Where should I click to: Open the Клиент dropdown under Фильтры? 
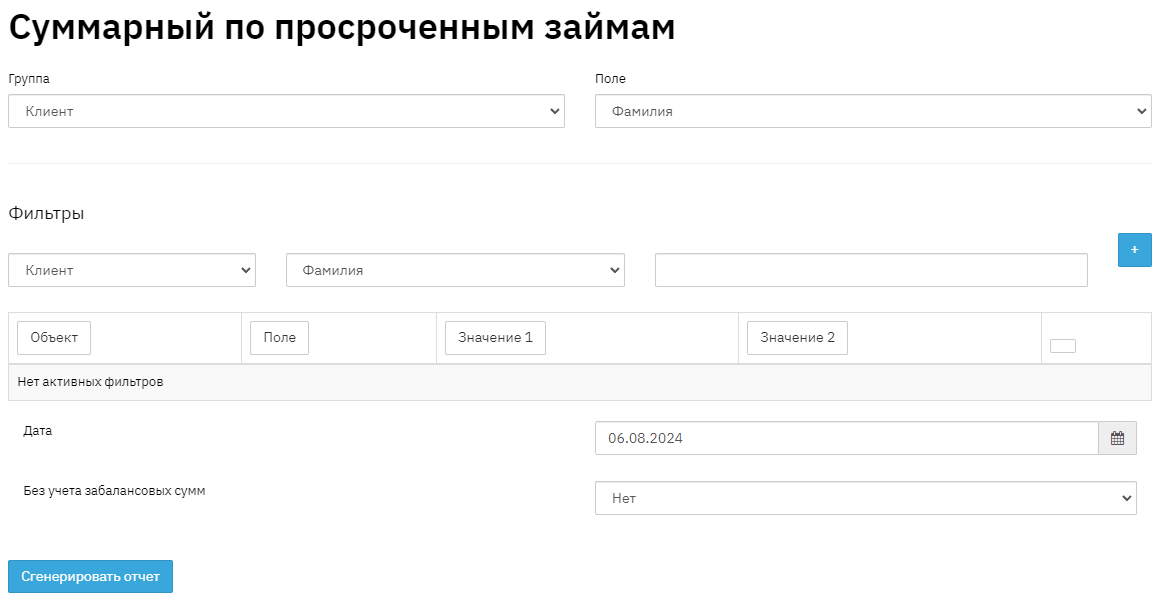coord(132,270)
